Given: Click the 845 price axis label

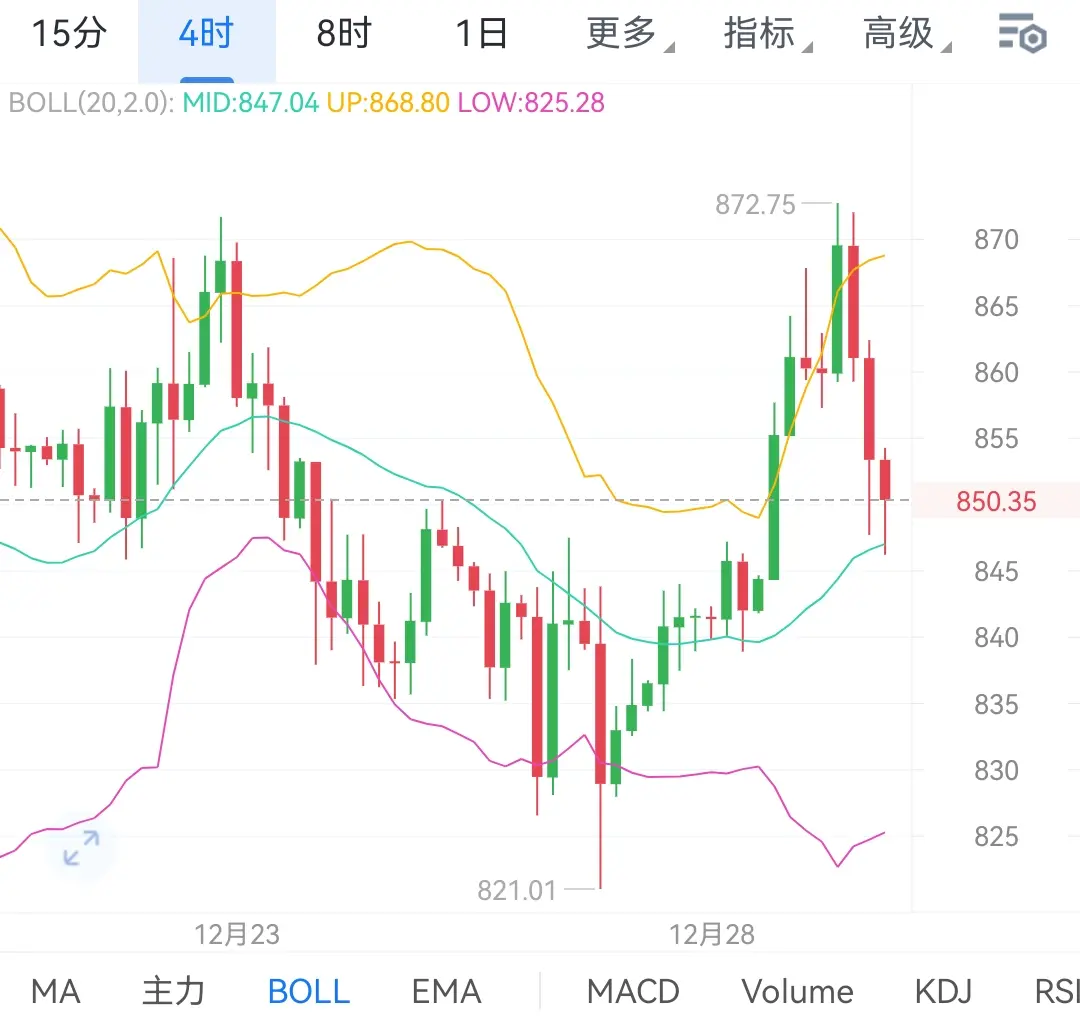Looking at the screenshot, I should (x=996, y=571).
